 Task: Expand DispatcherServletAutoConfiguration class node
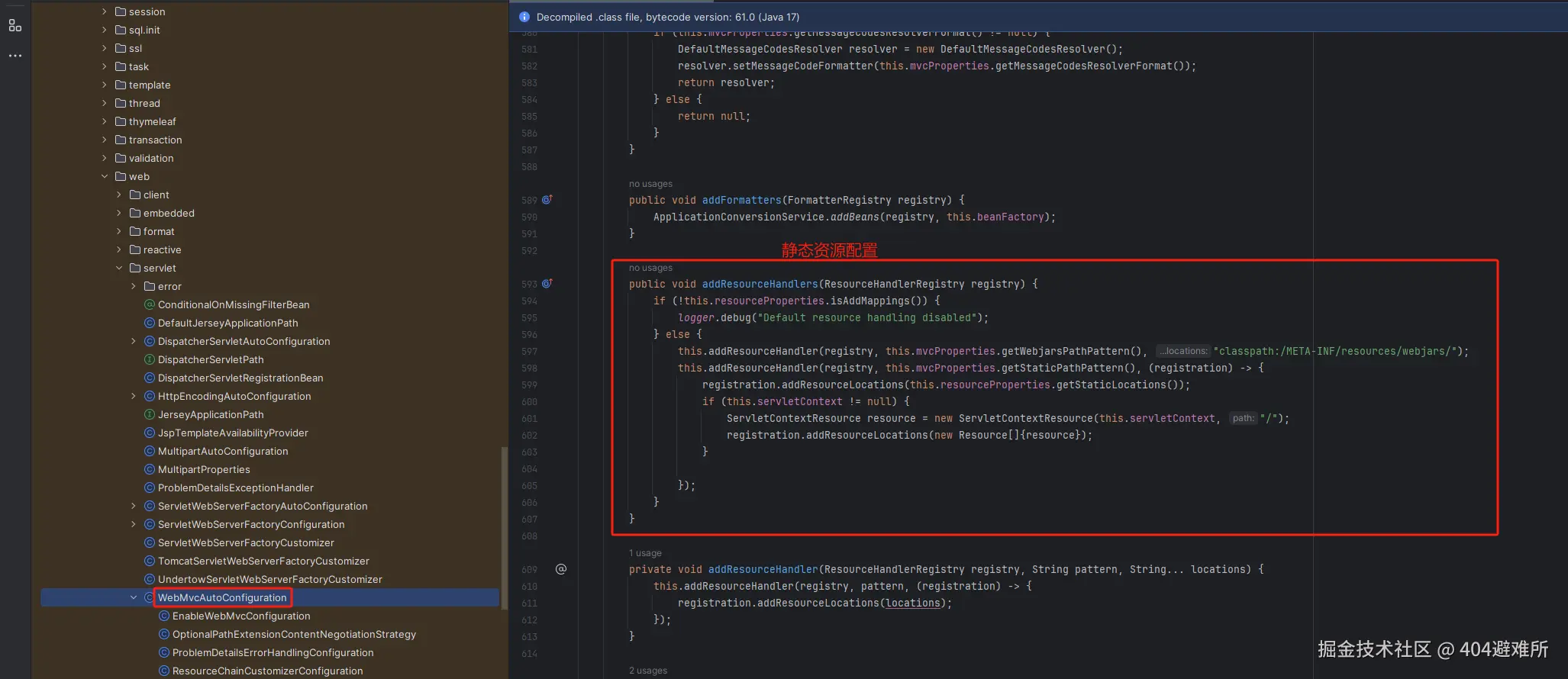134,341
